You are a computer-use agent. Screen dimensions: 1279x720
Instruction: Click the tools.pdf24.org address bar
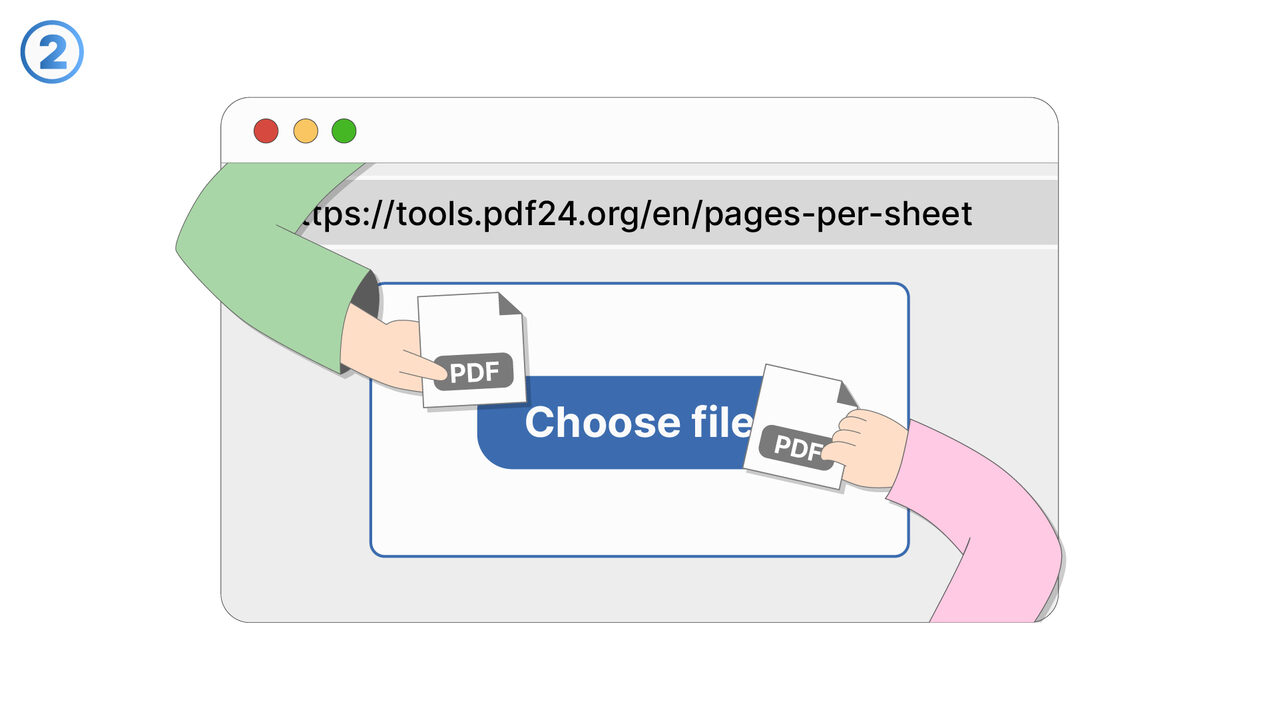coord(640,213)
